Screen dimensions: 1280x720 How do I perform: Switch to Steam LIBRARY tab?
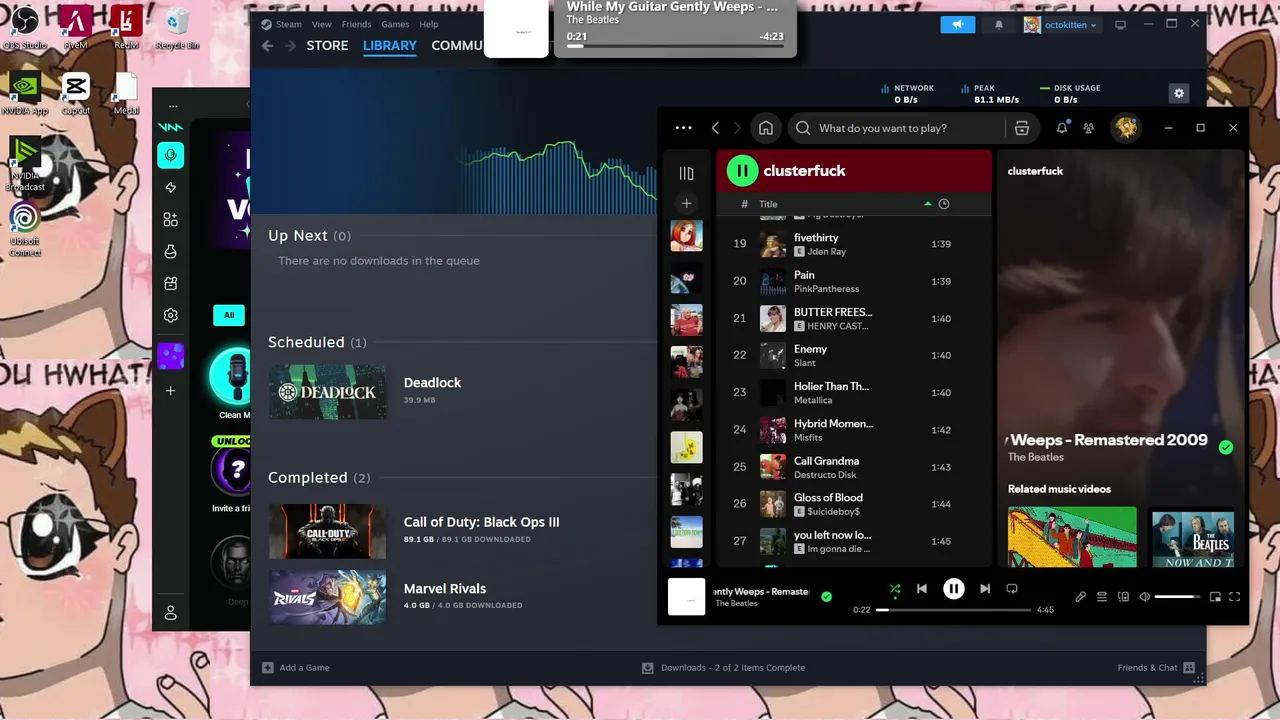(390, 46)
